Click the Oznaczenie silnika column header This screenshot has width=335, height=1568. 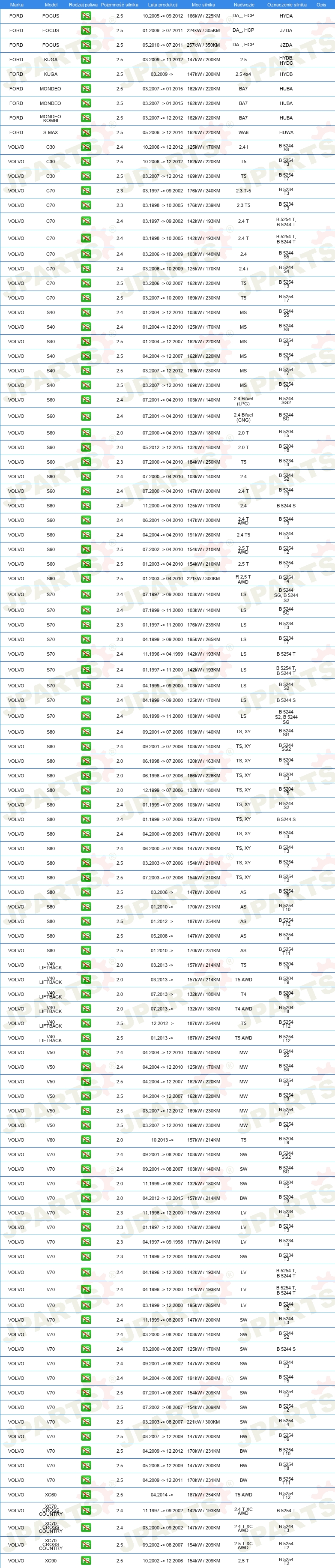click(x=287, y=4)
